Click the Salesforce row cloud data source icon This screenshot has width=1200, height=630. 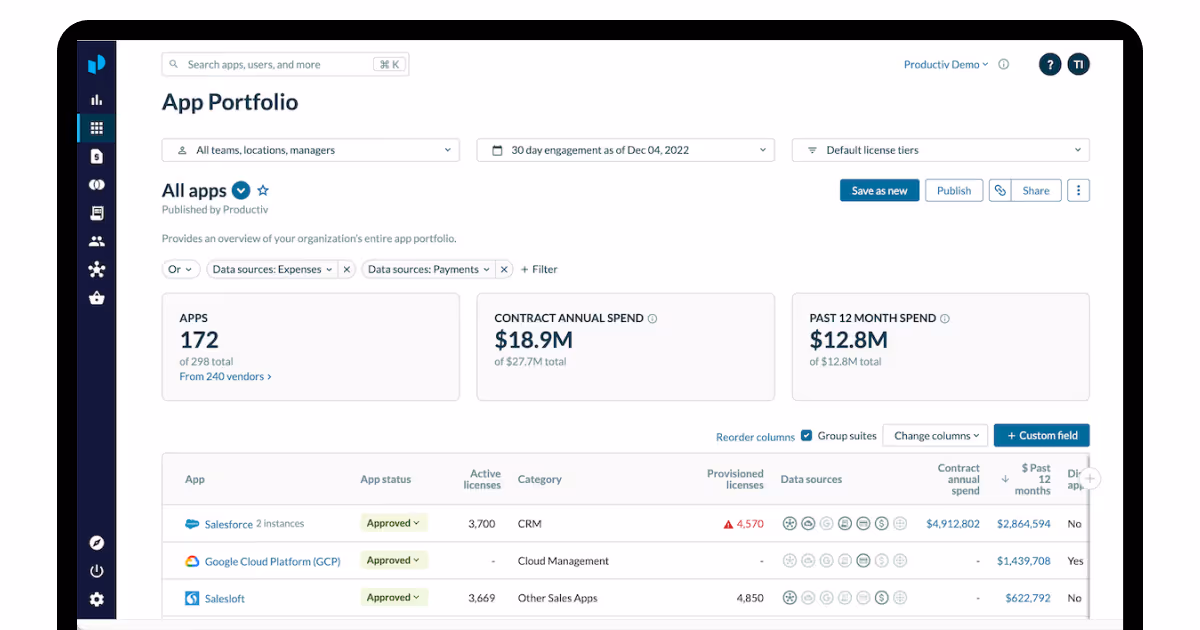pos(808,524)
